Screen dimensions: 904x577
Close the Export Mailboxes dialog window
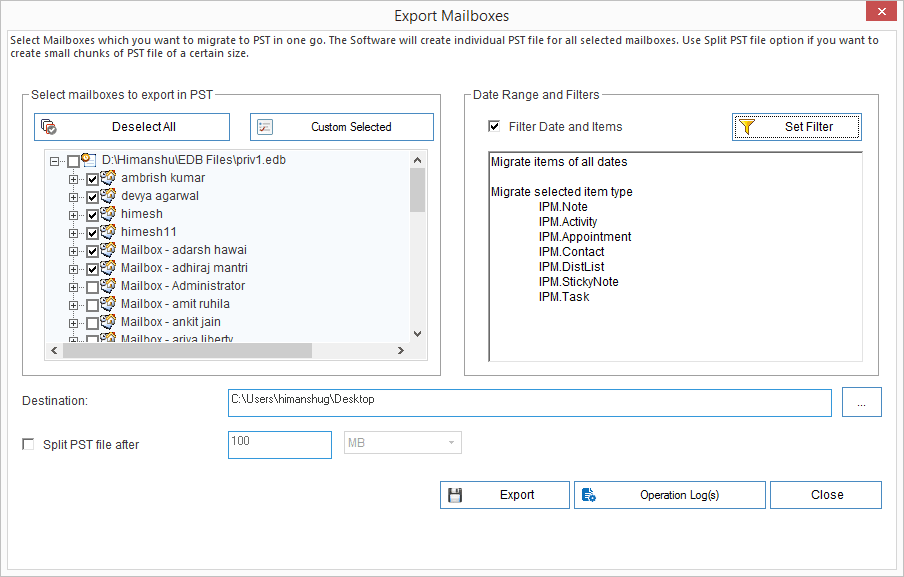tap(882, 11)
